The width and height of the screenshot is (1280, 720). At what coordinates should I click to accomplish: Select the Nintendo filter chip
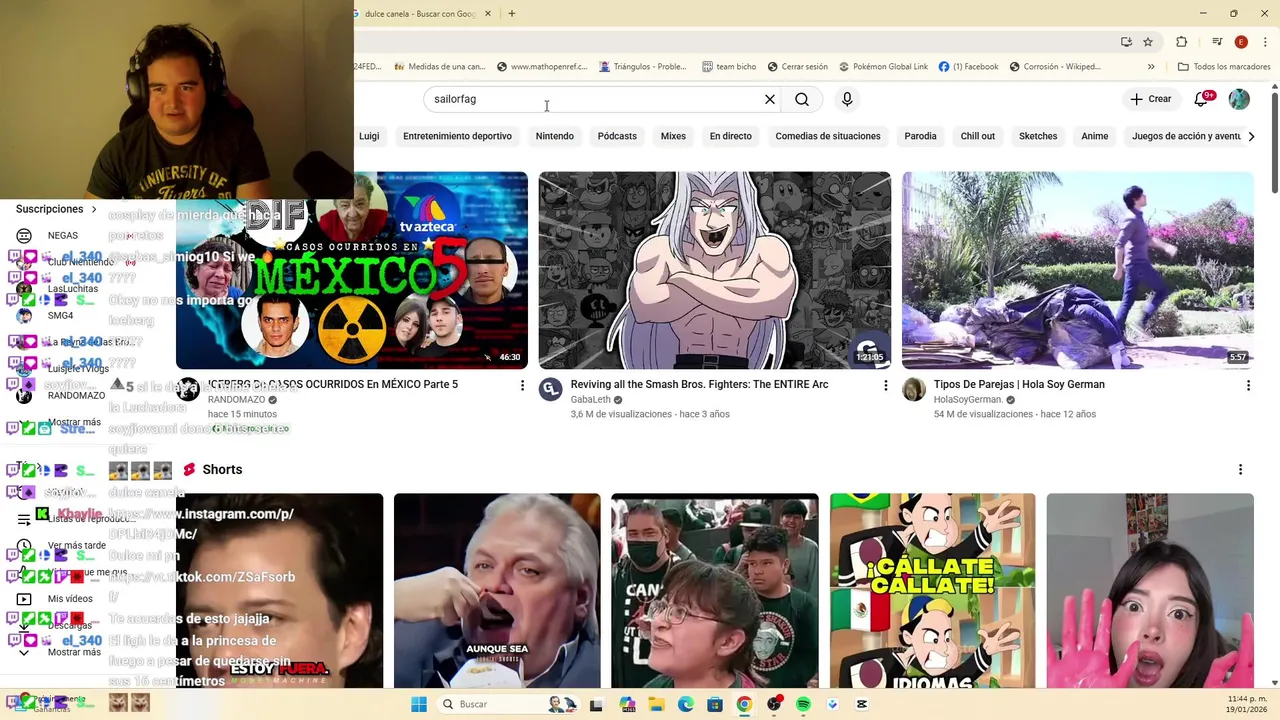(554, 136)
